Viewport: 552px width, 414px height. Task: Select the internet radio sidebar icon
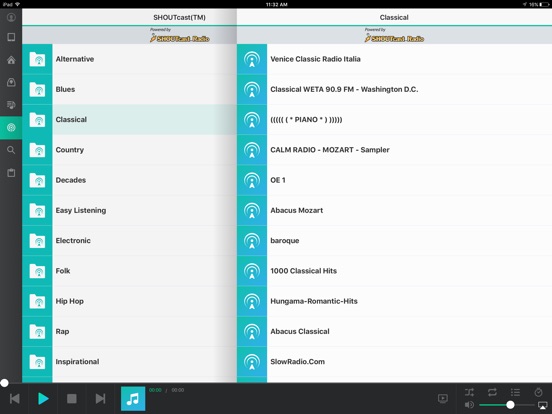[11, 127]
